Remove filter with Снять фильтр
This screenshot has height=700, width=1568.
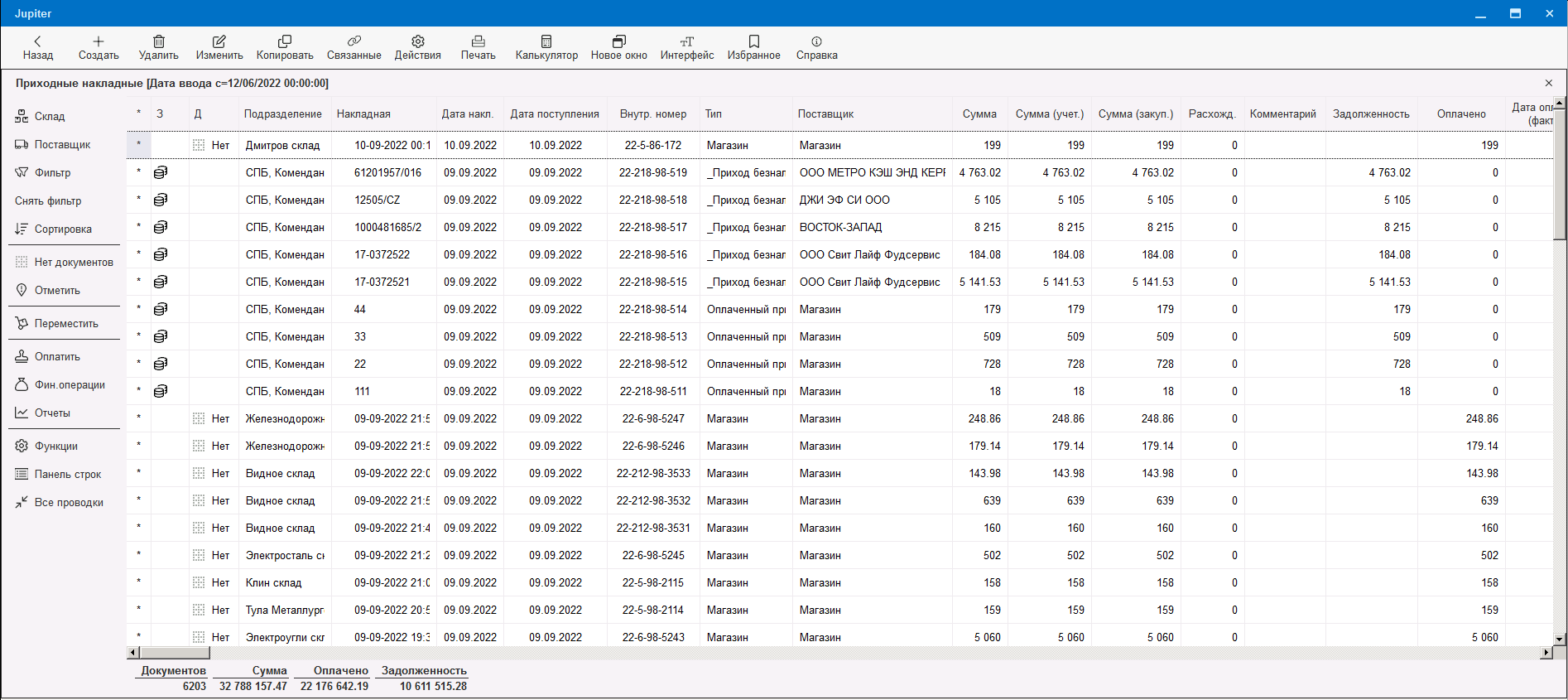tap(48, 201)
